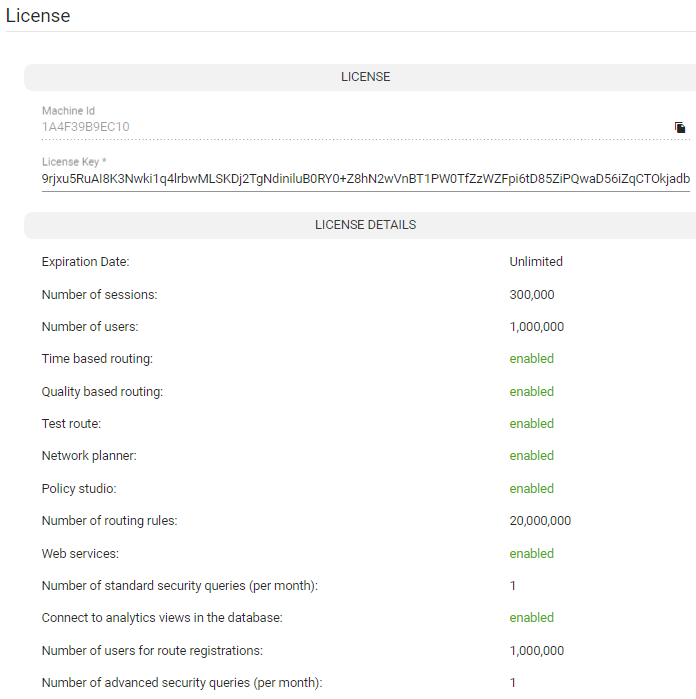Screen dimensions: 696x699
Task: Click the LICENSE section header
Action: pos(365,77)
